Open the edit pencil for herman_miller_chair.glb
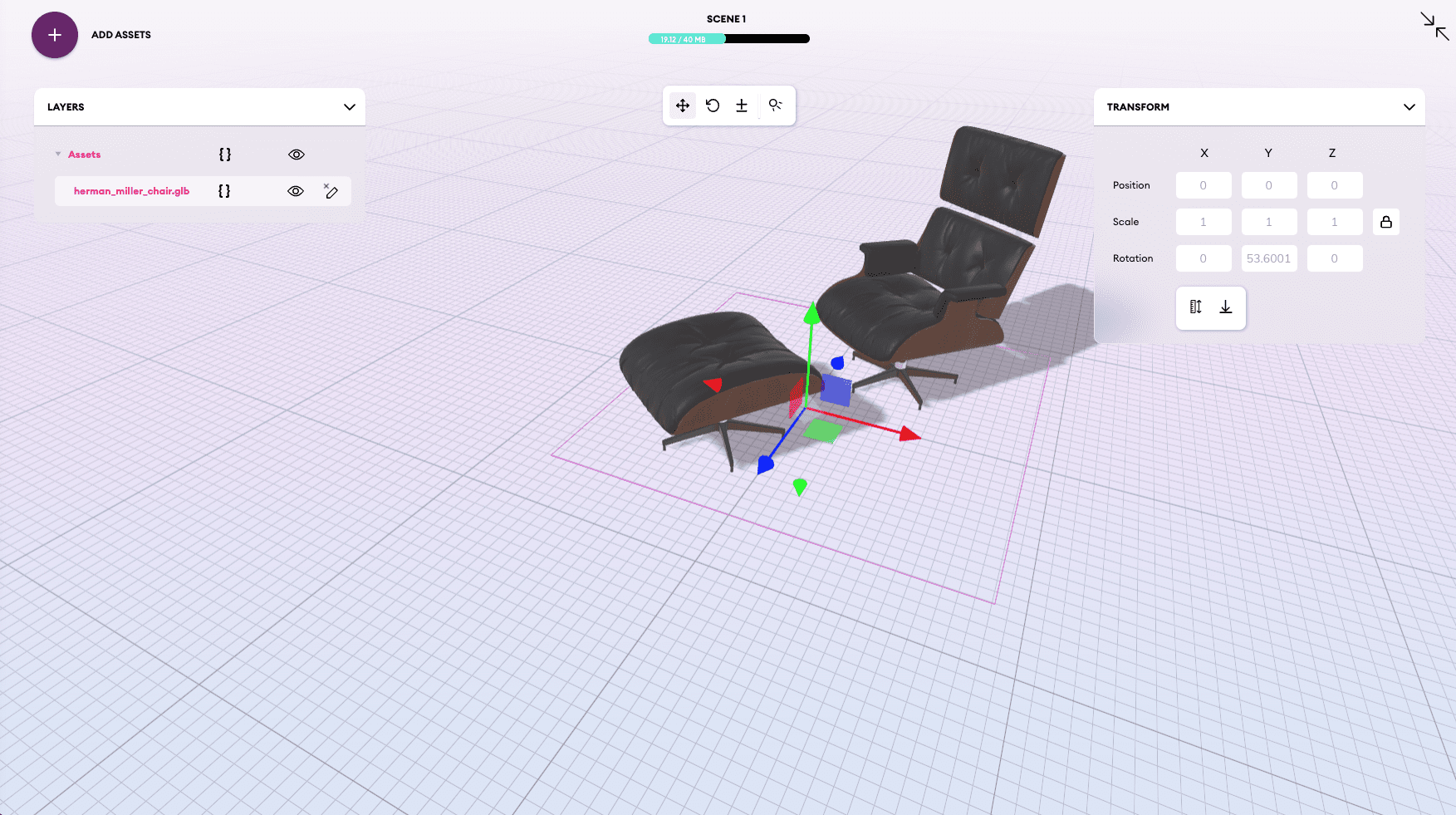The height and width of the screenshot is (815, 1456). tap(331, 191)
